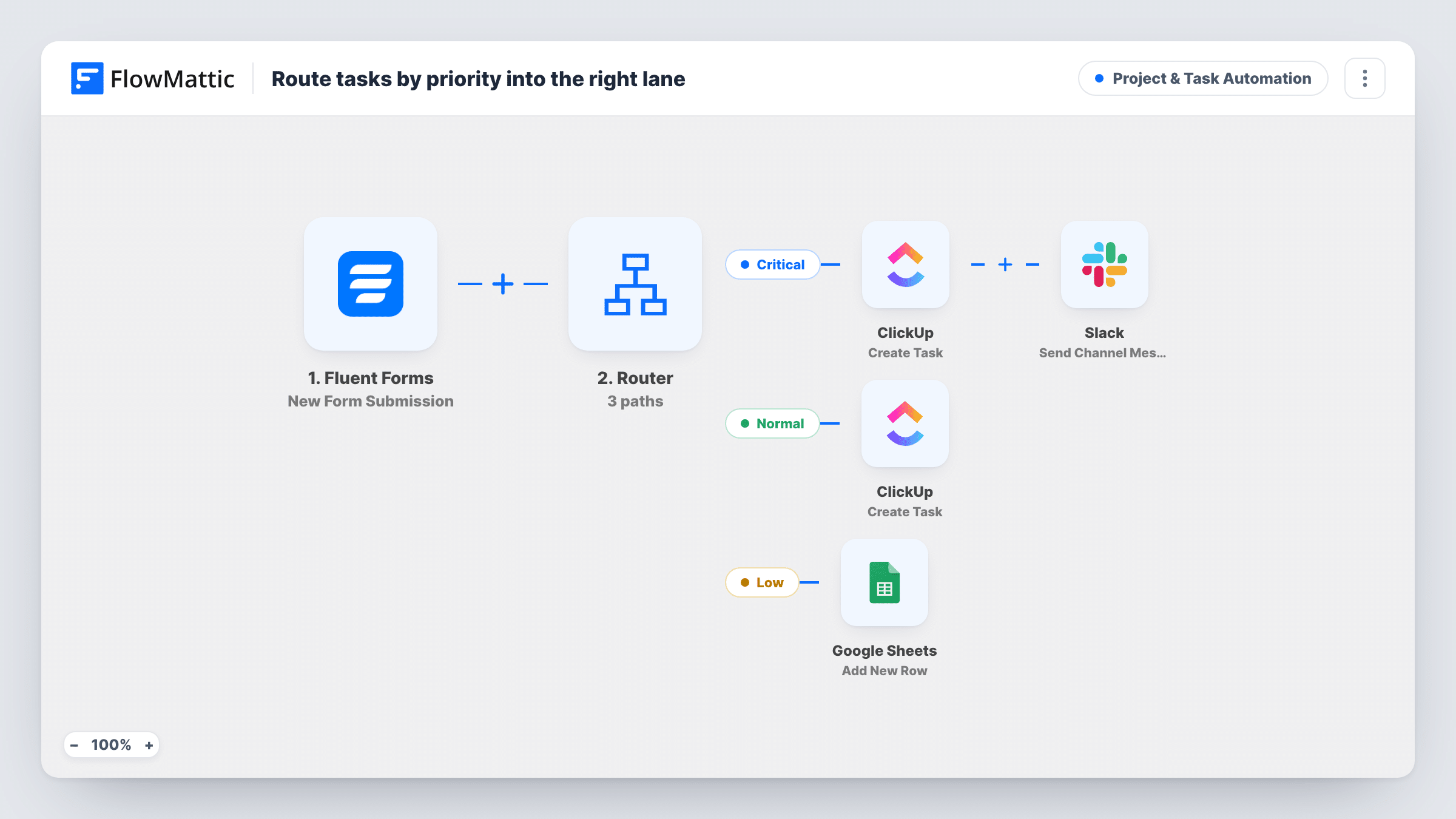Zoom in with the plus button
Viewport: 1456px width, 819px height.
pyautogui.click(x=149, y=745)
